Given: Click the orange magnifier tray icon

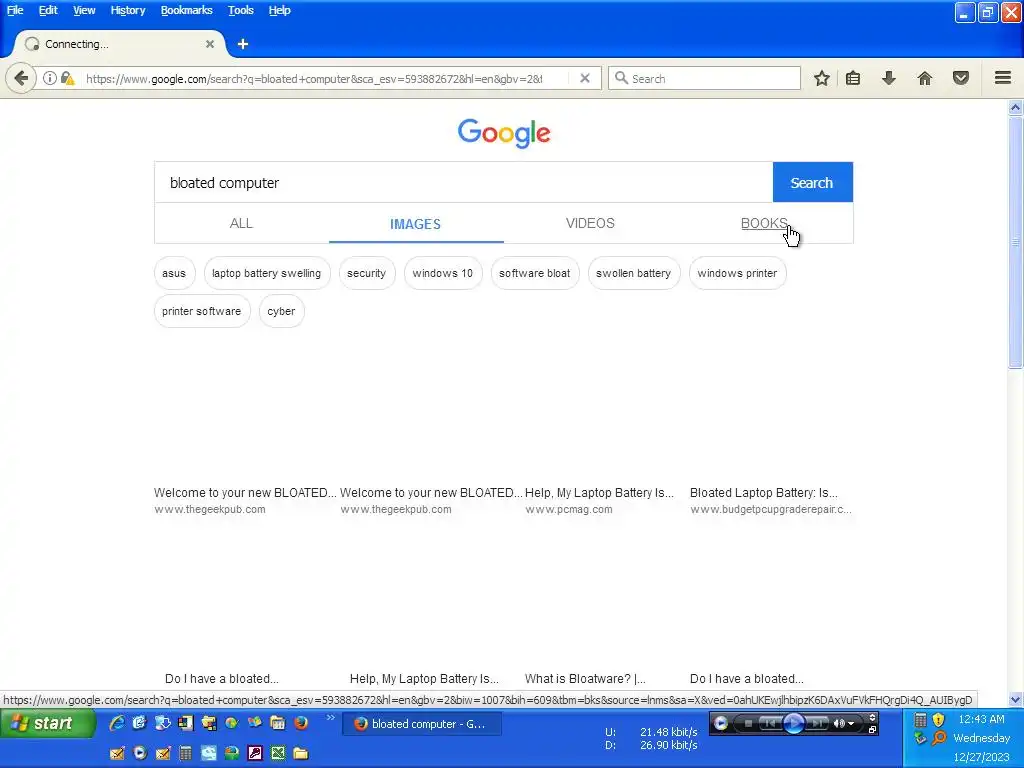Looking at the screenshot, I should pos(939,738).
